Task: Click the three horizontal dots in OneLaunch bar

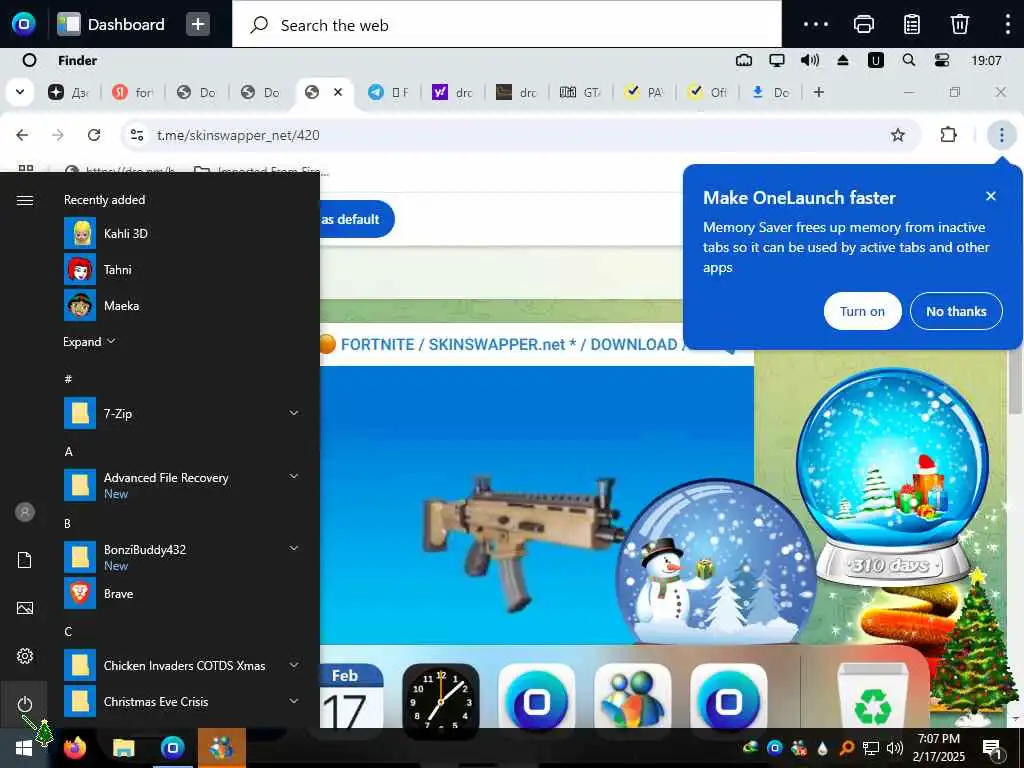Action: tap(816, 25)
